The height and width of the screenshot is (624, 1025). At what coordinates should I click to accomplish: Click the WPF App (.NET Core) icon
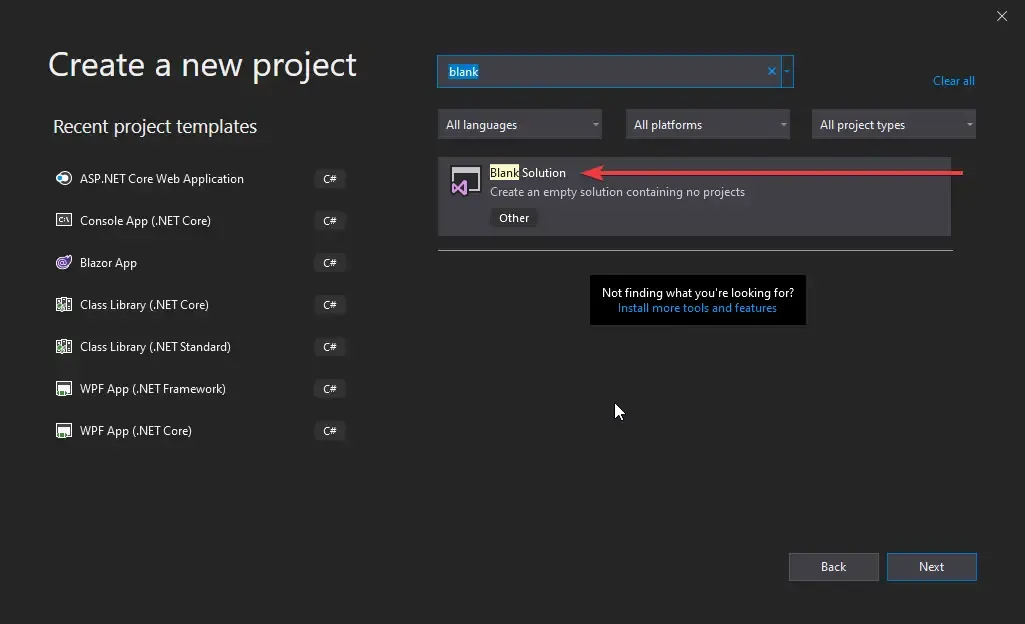click(63, 430)
